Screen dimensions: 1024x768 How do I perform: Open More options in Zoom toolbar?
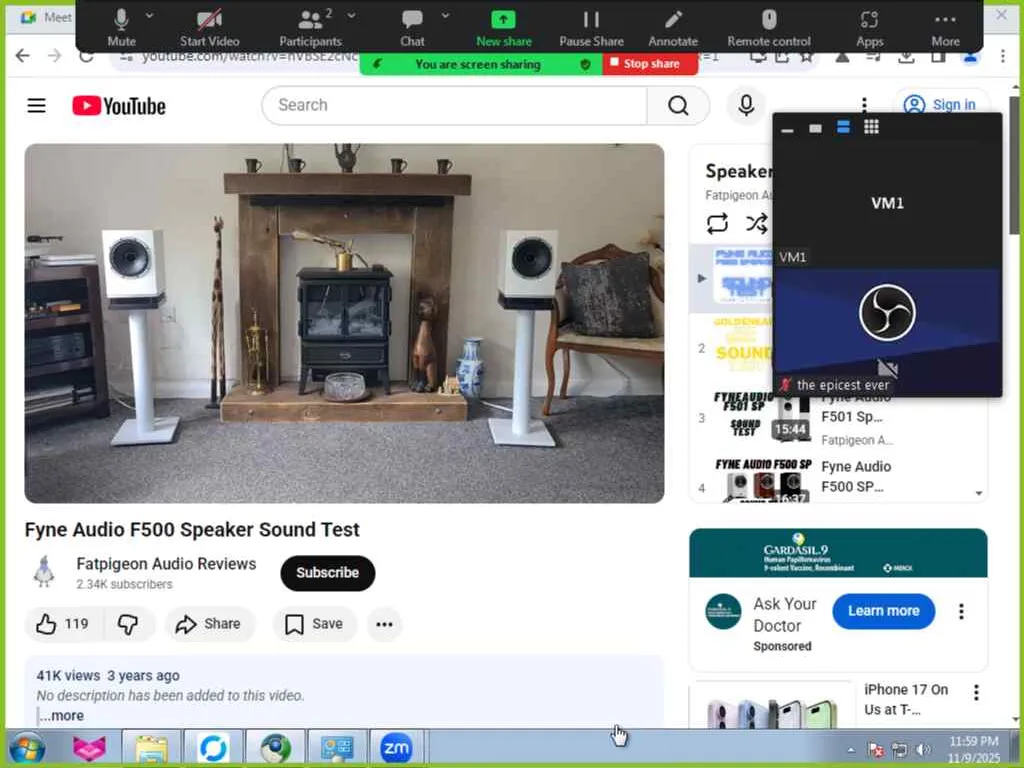[945, 27]
